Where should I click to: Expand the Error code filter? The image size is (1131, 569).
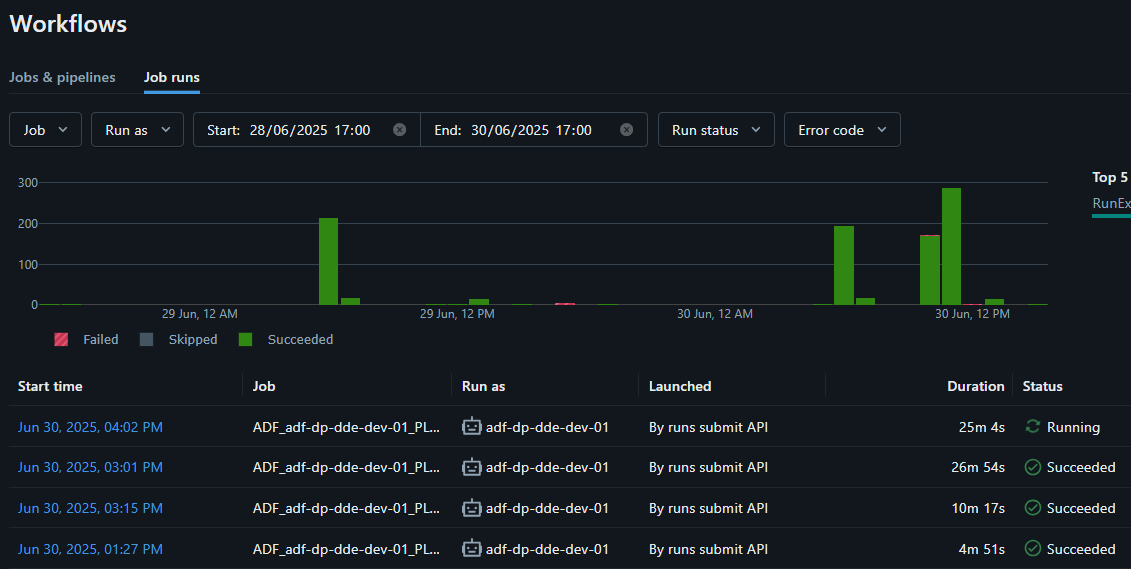point(842,130)
